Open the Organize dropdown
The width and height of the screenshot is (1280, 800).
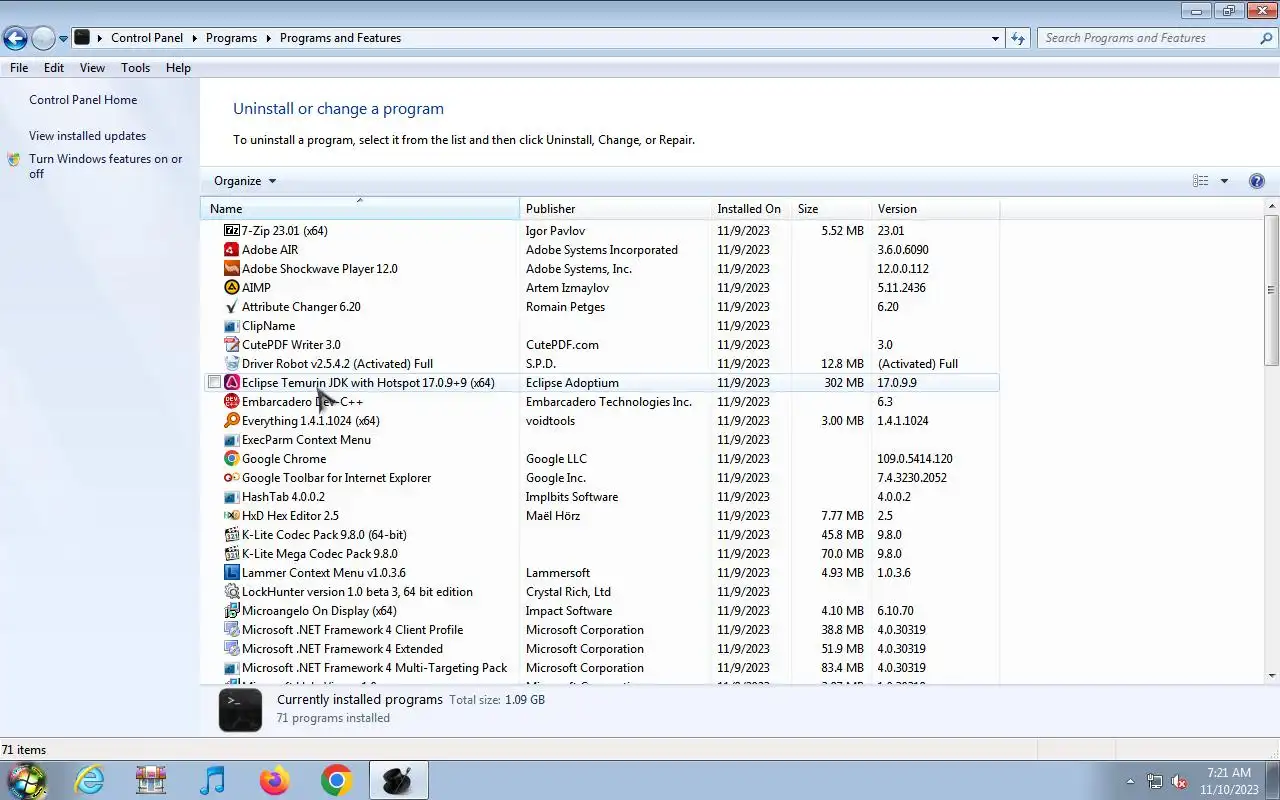pyautogui.click(x=245, y=181)
